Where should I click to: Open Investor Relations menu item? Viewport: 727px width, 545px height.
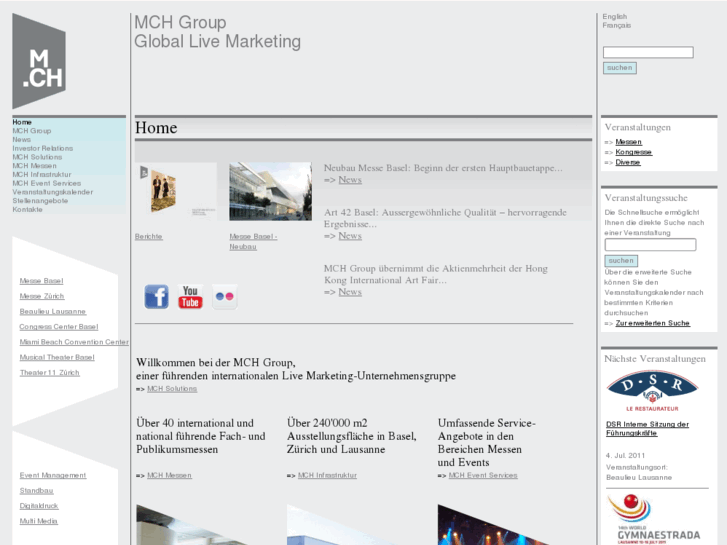tap(43, 148)
